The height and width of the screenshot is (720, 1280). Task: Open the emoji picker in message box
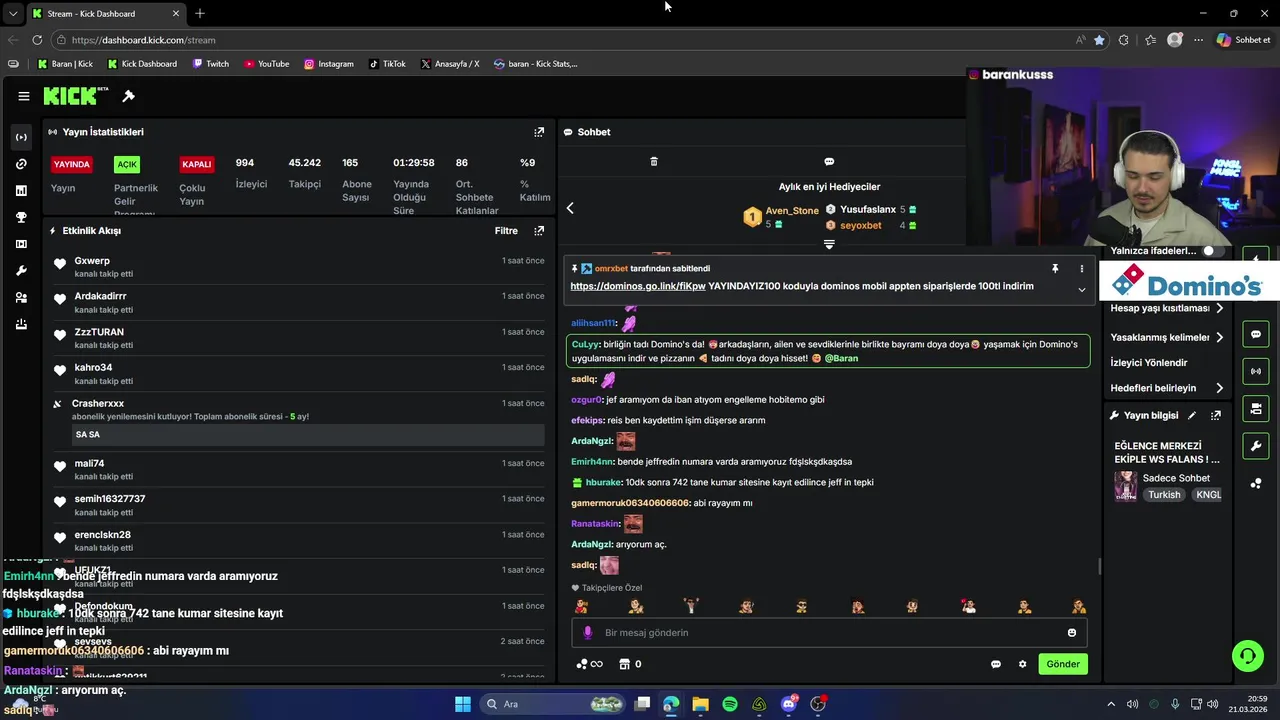(1072, 633)
